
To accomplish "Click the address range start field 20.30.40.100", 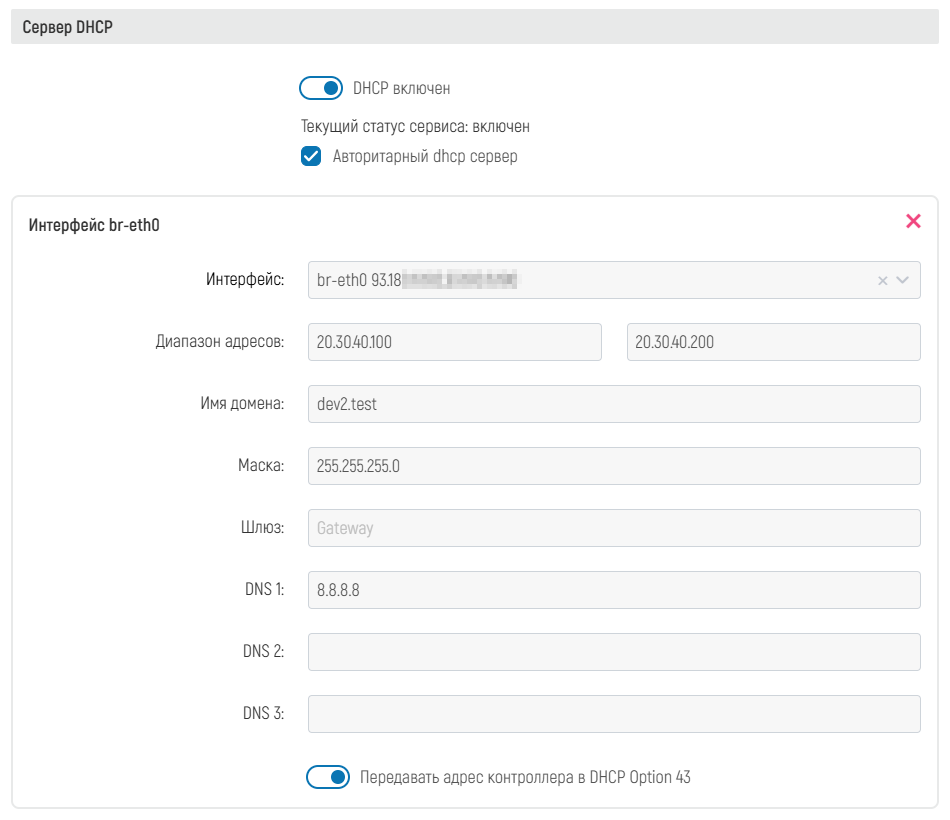I will (454, 342).
